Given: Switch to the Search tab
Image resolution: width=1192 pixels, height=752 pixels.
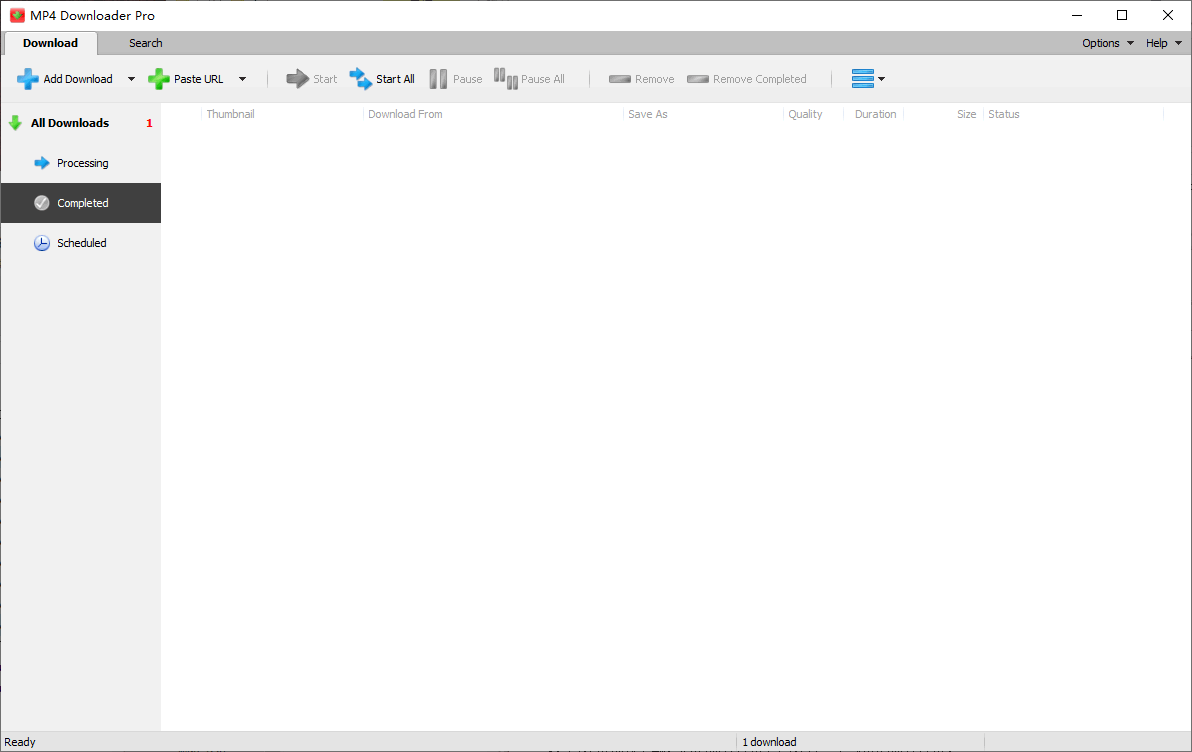Looking at the screenshot, I should pos(145,43).
